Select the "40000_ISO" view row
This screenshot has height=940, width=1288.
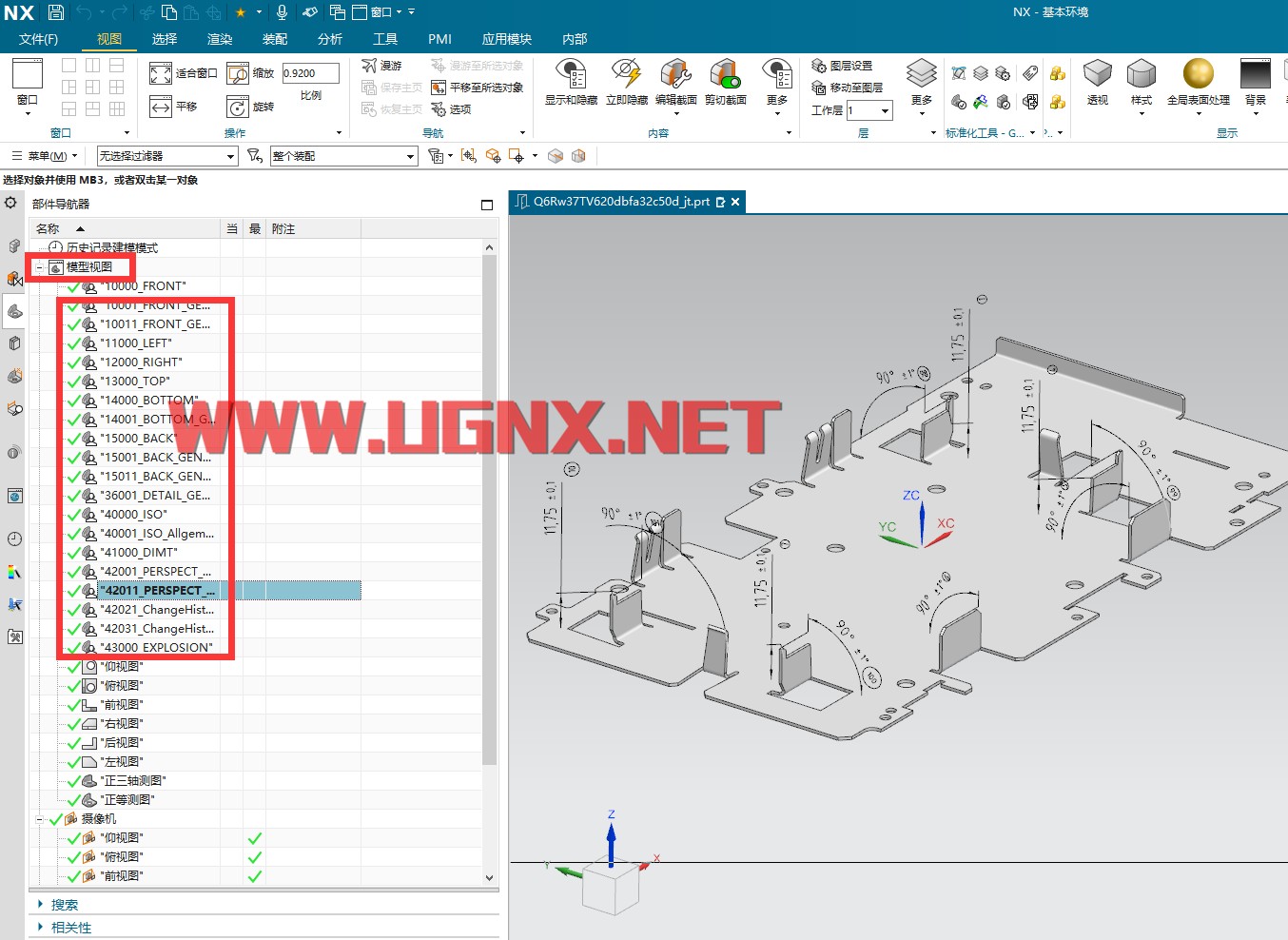point(133,515)
